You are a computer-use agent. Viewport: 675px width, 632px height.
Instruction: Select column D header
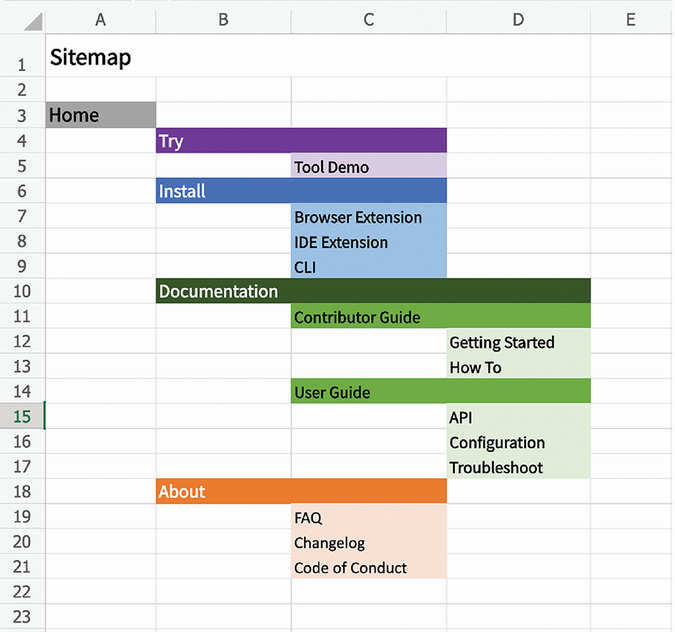(x=518, y=19)
